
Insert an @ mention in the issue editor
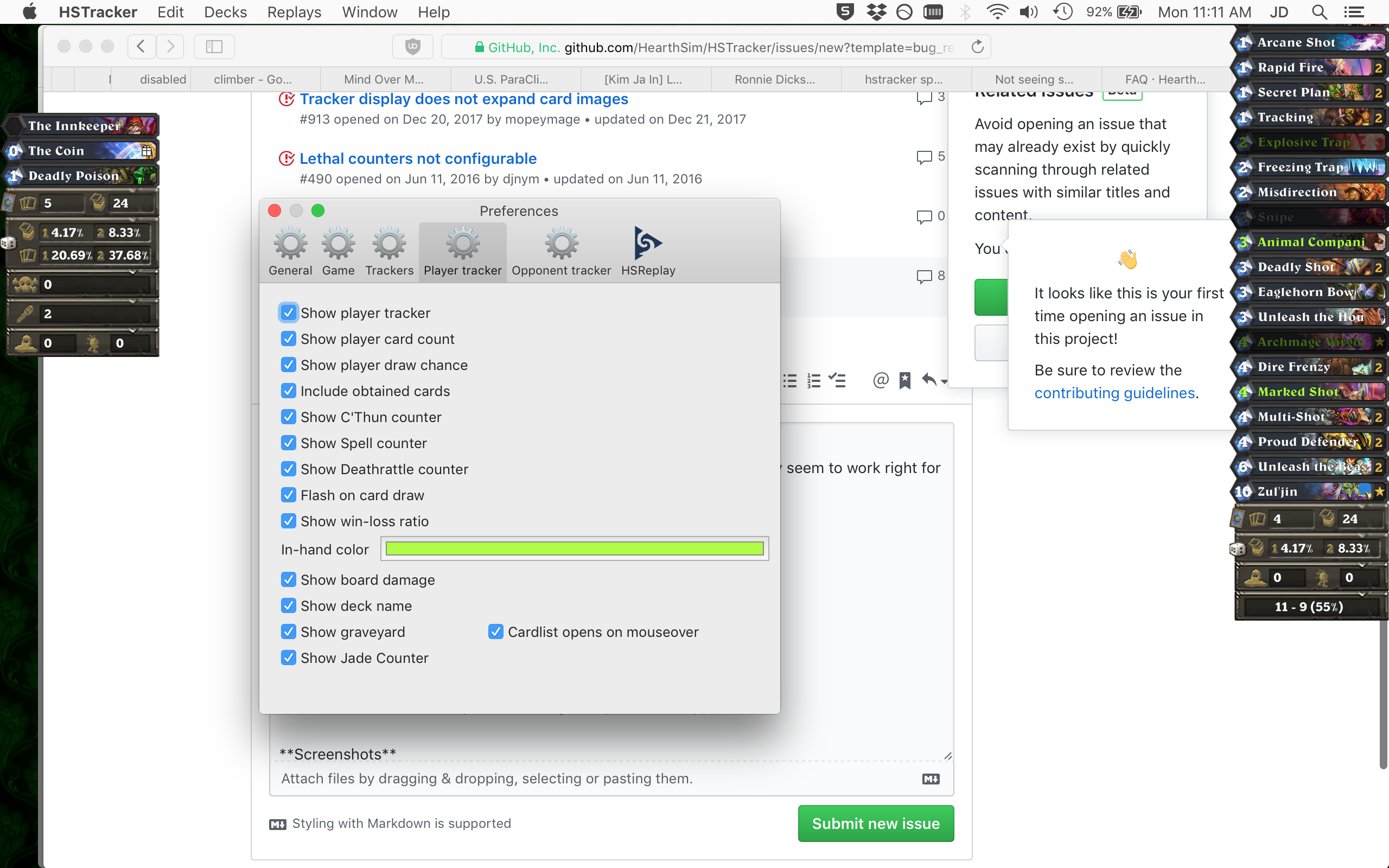click(x=880, y=380)
